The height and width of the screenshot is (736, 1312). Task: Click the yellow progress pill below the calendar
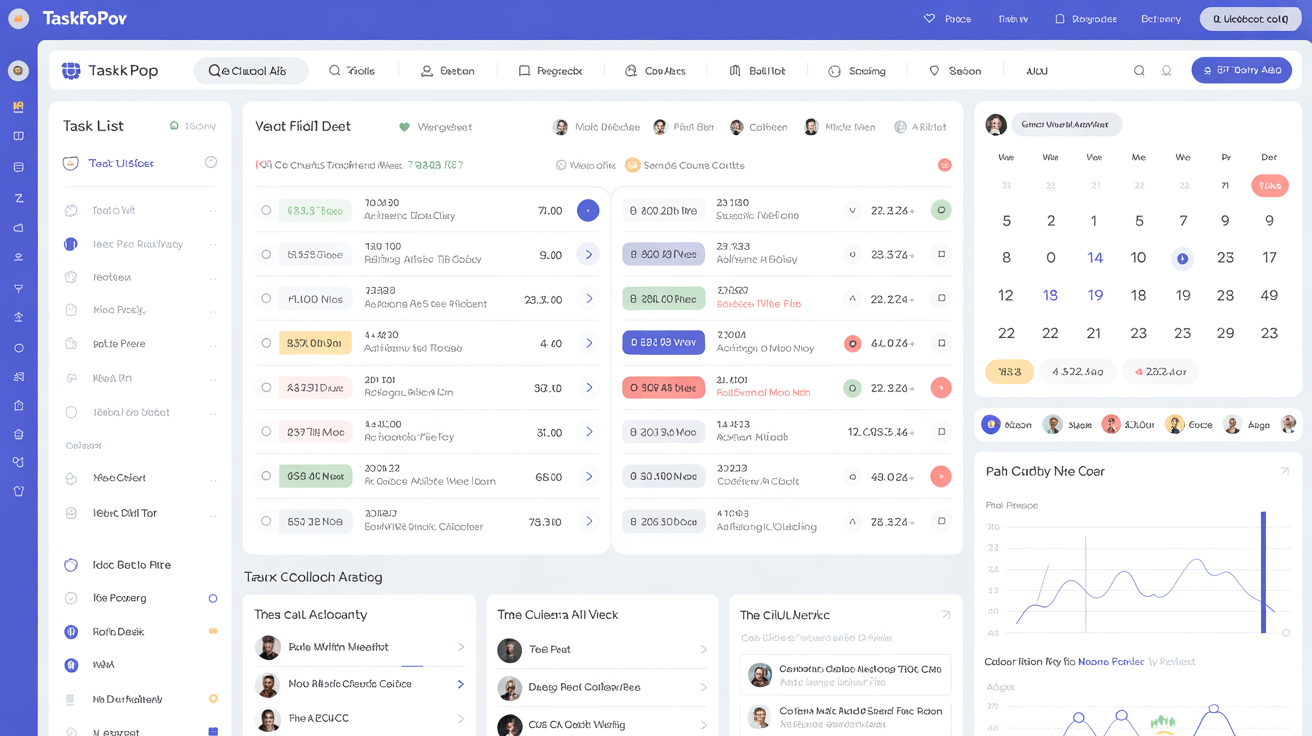pyautogui.click(x=1009, y=371)
